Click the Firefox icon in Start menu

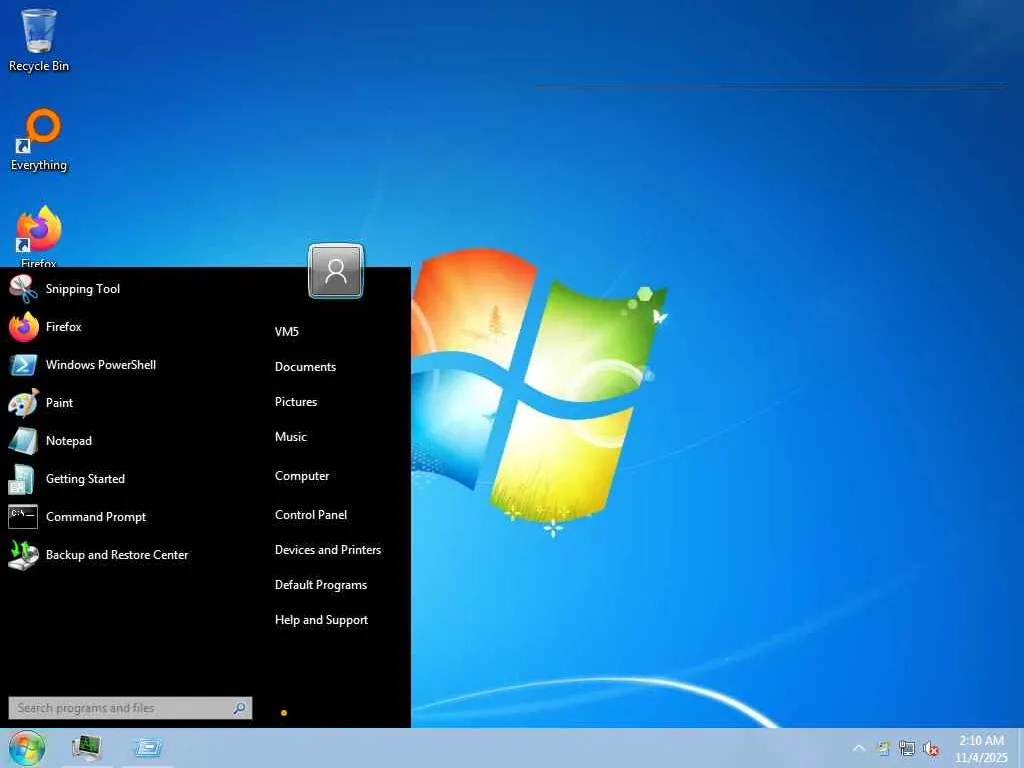point(24,327)
